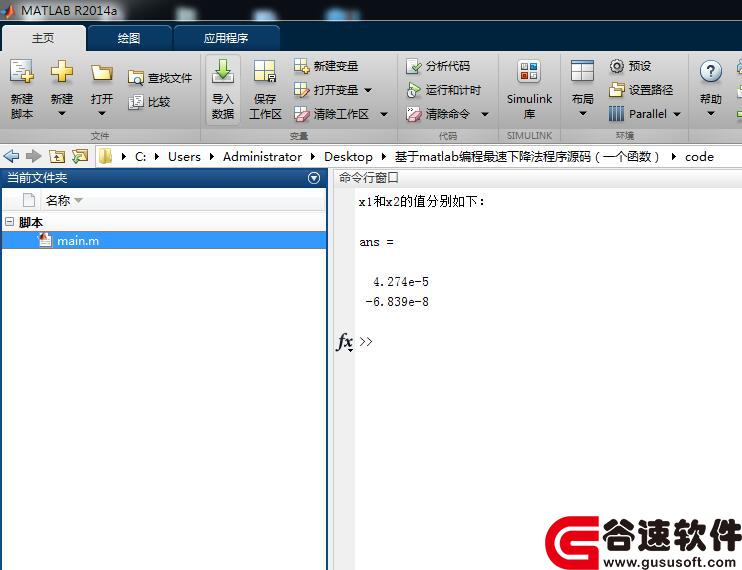
Task: Go forward with the right arrow
Action: pos(33,156)
